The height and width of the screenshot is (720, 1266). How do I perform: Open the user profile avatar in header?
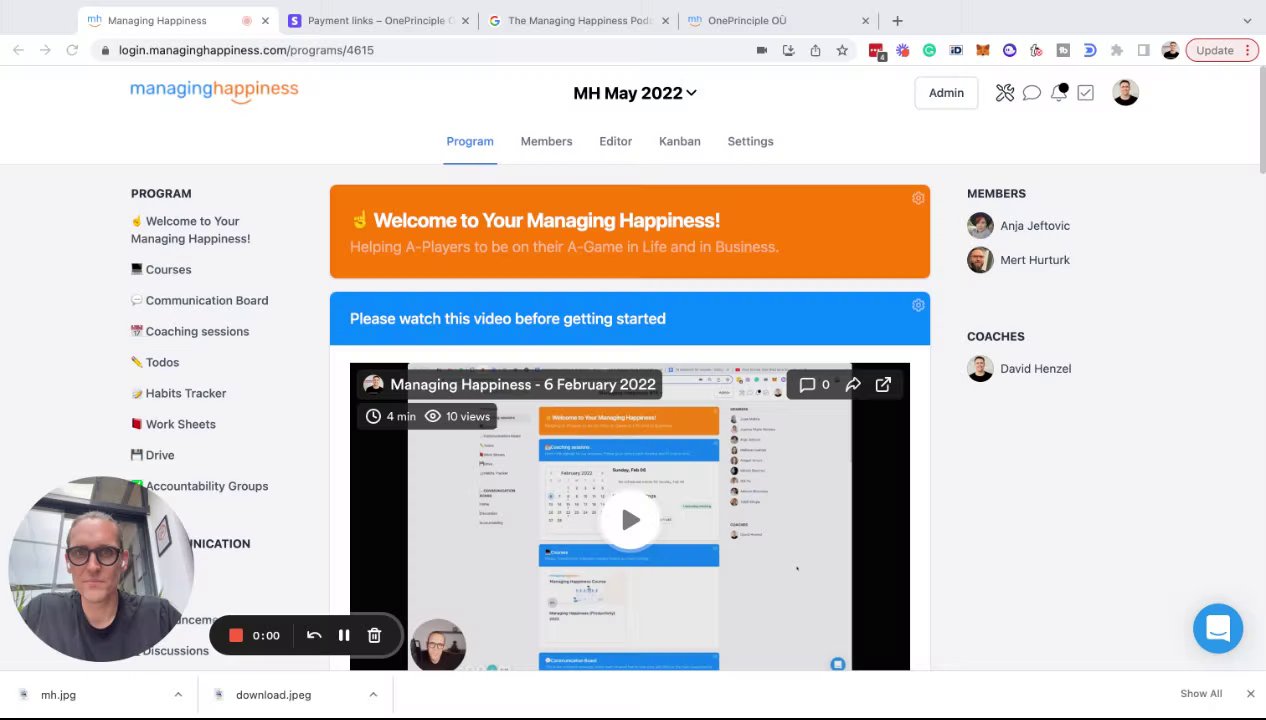click(x=1125, y=93)
